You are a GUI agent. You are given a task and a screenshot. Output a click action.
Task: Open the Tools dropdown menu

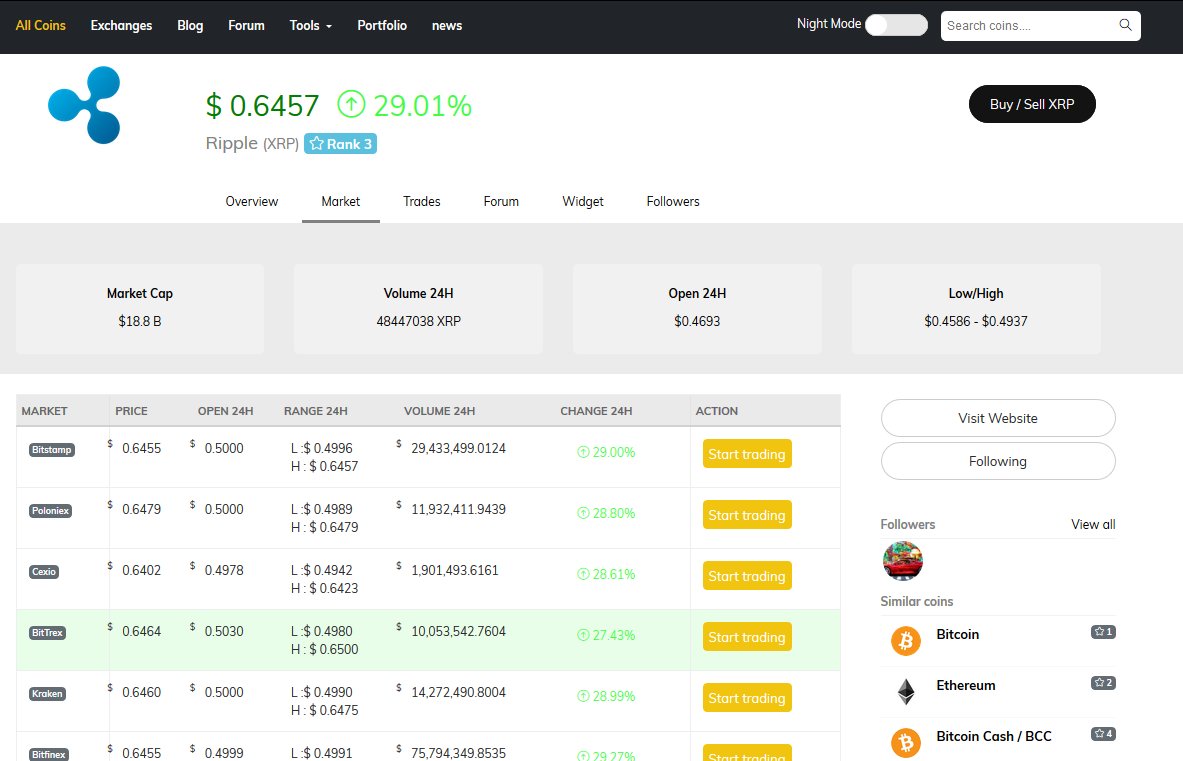pos(310,26)
